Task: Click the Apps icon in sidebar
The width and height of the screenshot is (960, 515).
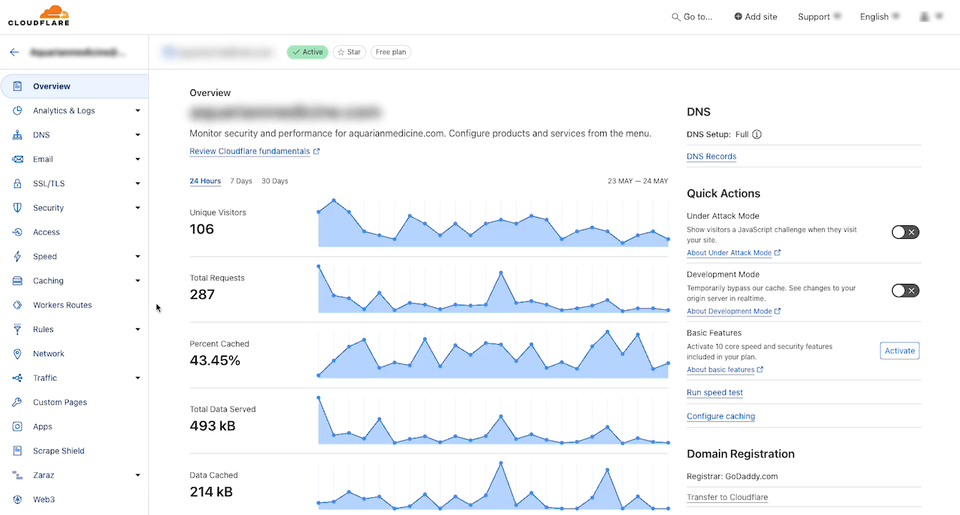Action: 18,427
